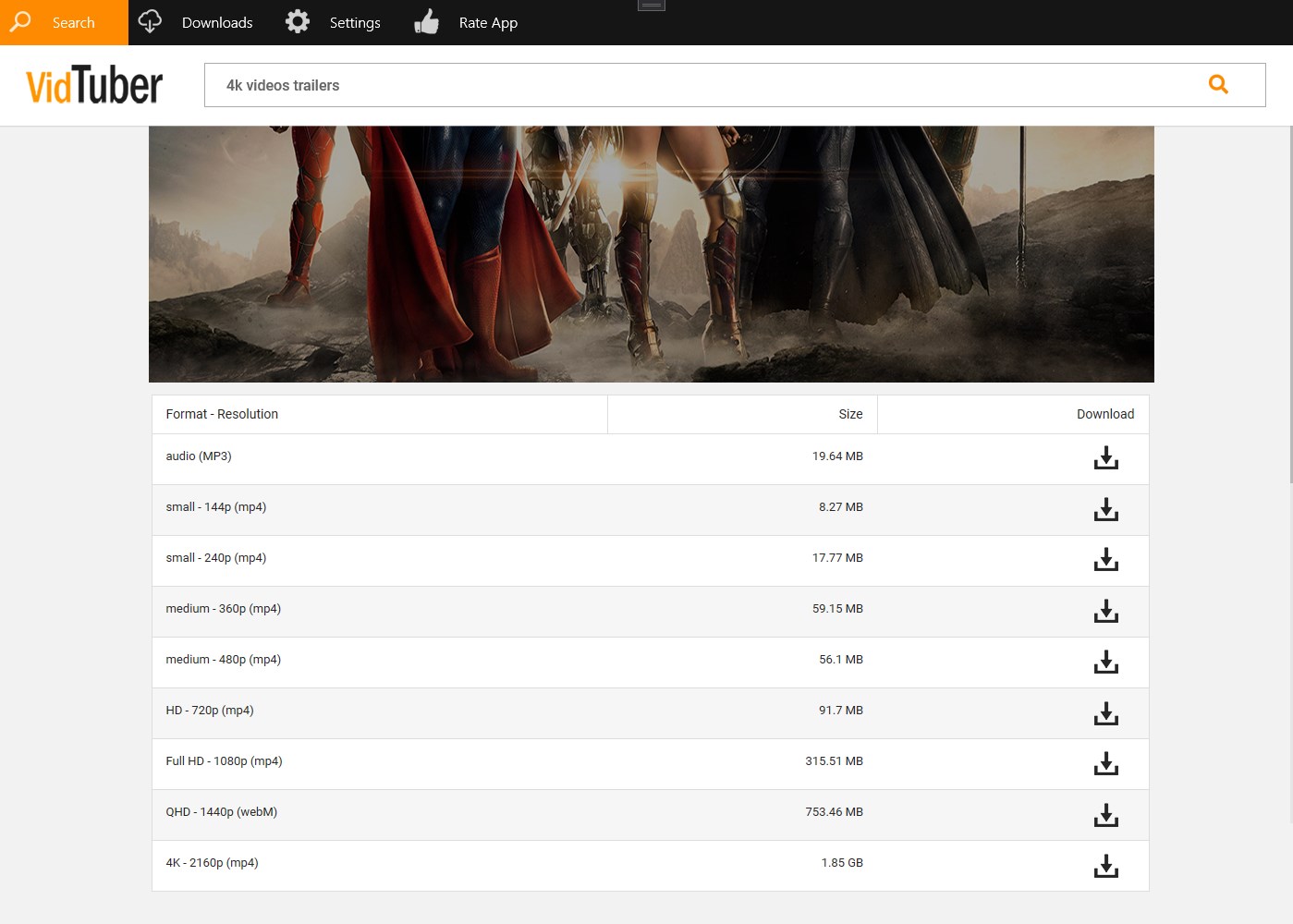Click inside the search input field
The image size is (1293, 924).
pos(647,84)
